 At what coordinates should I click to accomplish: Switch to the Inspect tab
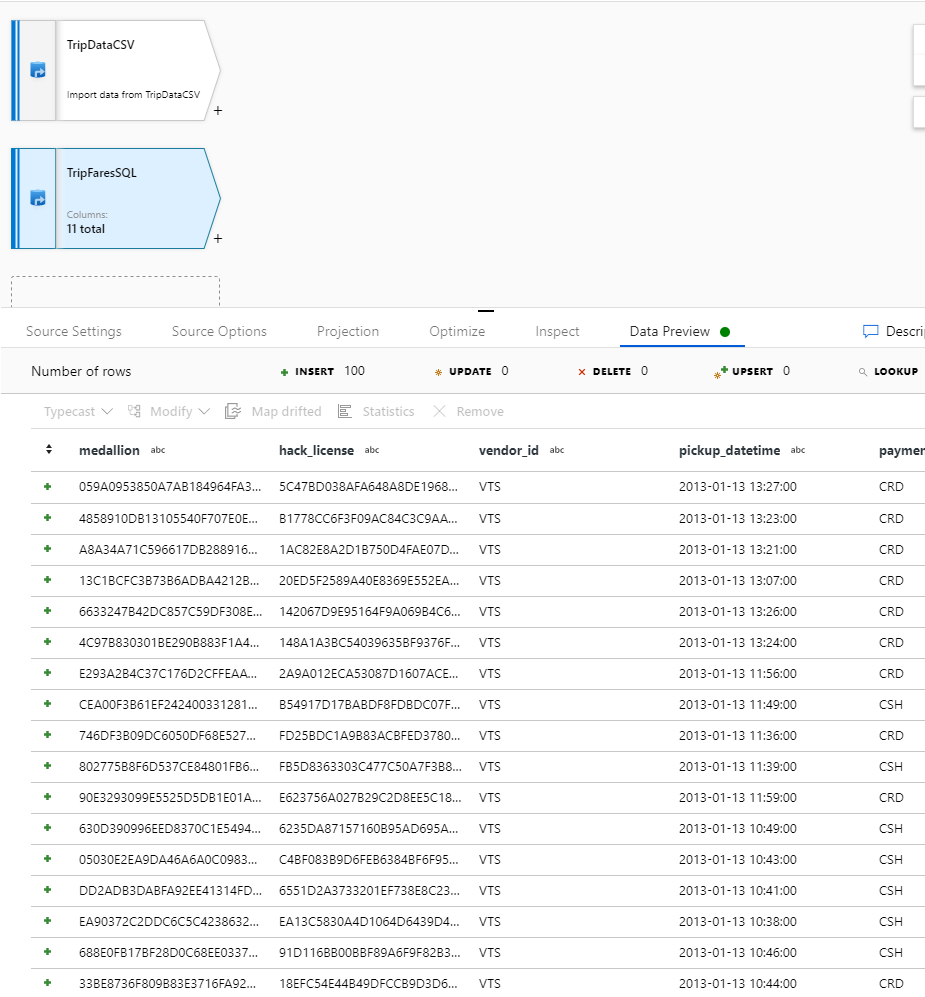pos(556,331)
